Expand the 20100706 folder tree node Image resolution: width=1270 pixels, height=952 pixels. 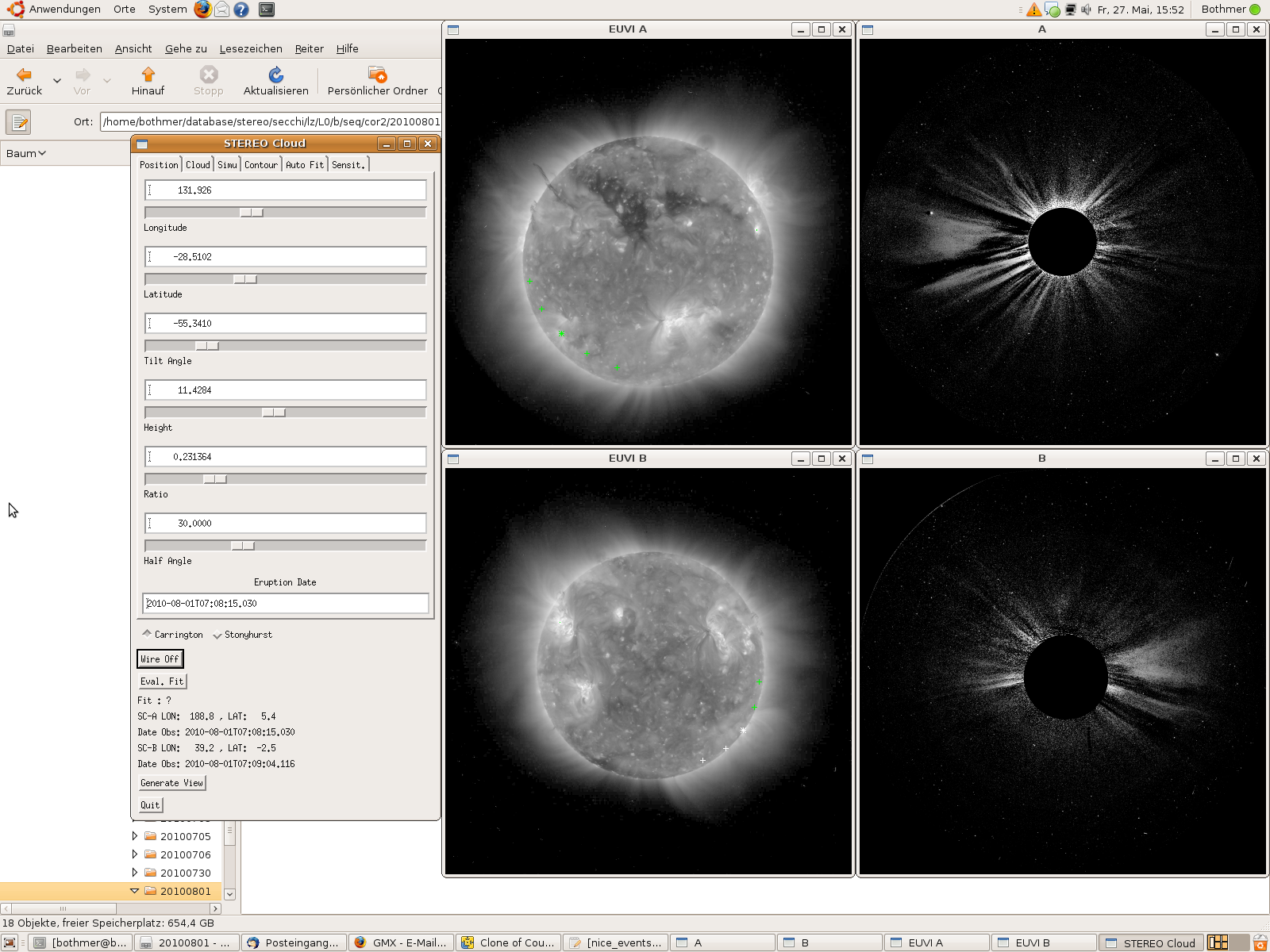coord(134,854)
